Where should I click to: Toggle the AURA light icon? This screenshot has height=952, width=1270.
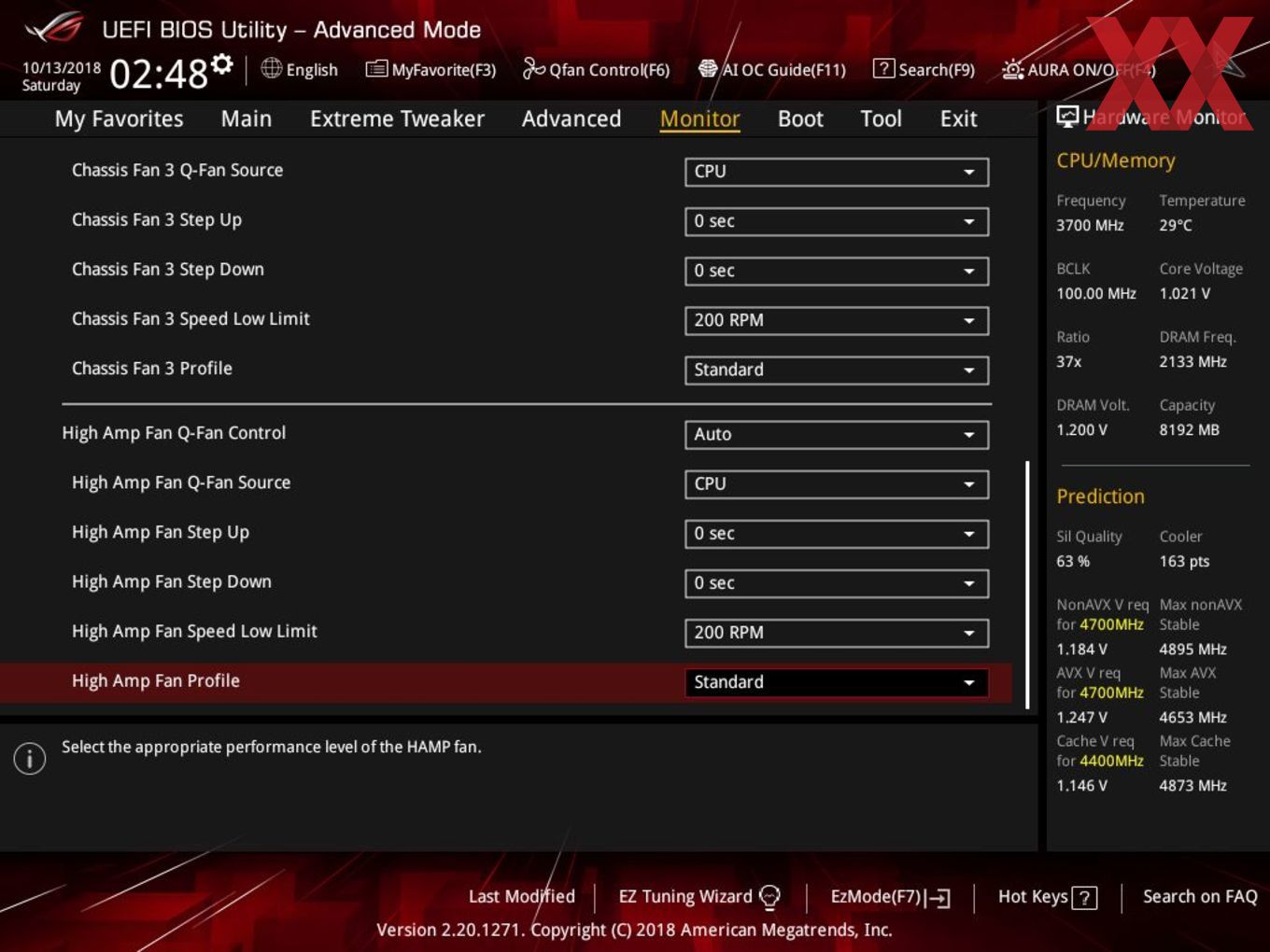pos(1012,69)
